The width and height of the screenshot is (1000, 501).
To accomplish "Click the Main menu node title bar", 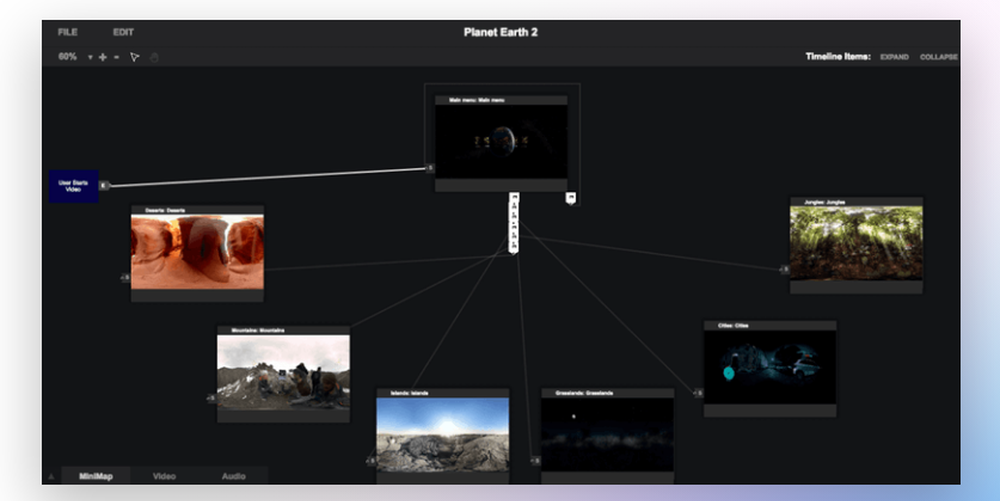I will click(x=501, y=100).
